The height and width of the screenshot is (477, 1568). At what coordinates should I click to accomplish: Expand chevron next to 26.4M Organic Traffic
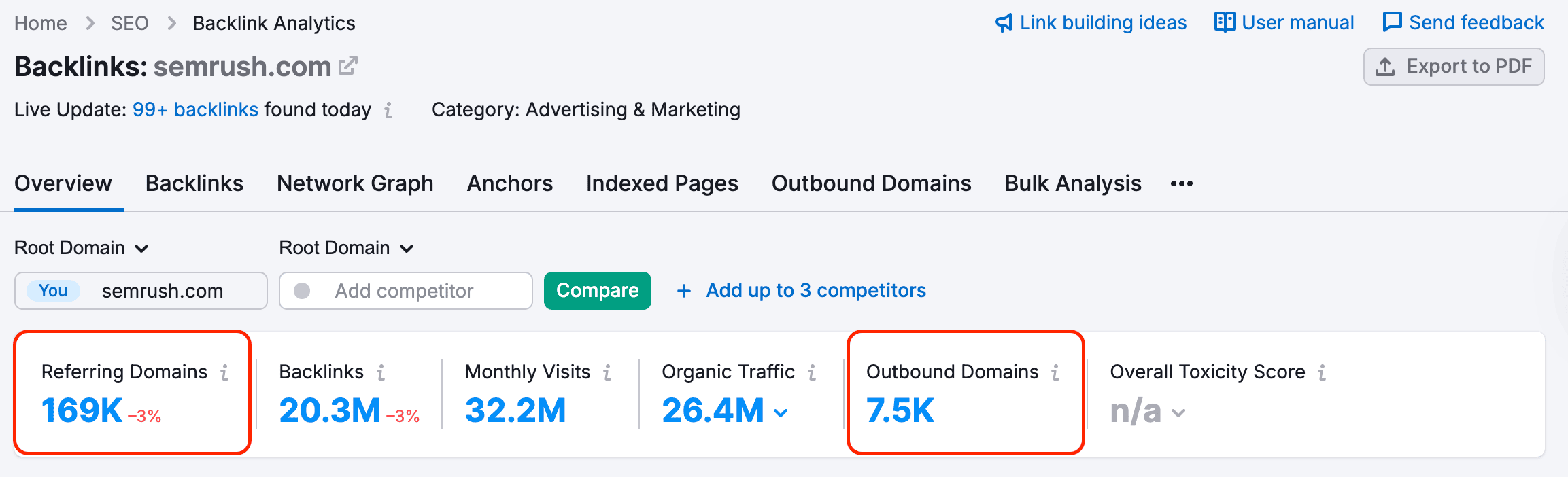[x=781, y=412]
